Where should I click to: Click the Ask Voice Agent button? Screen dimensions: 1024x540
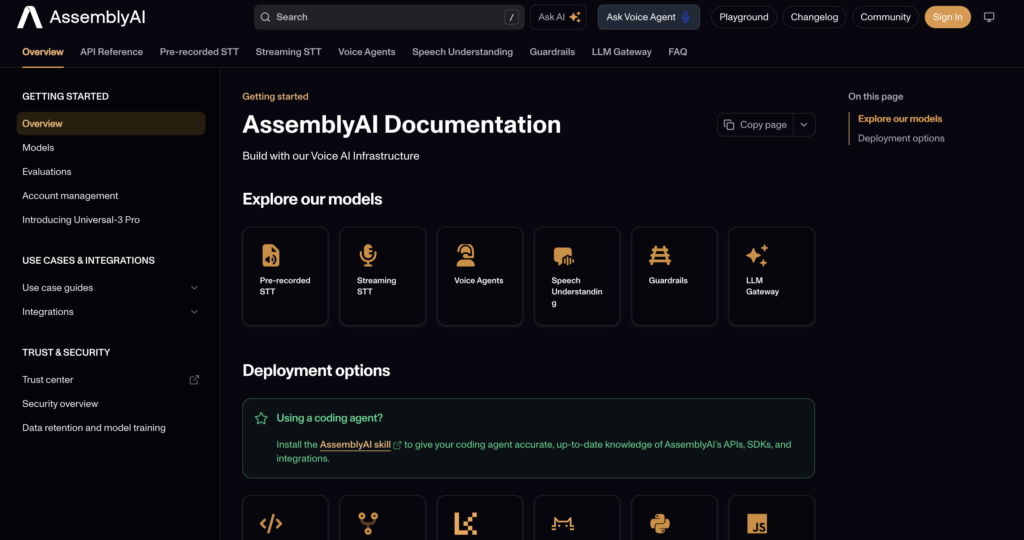point(648,17)
